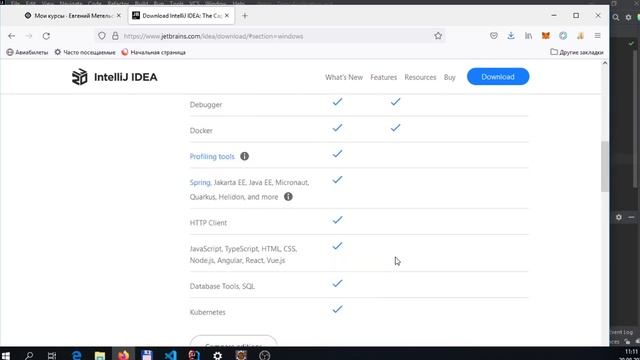Screen dimensions: 640x360
Task: Follow the Profiling tools link
Action: click(212, 156)
